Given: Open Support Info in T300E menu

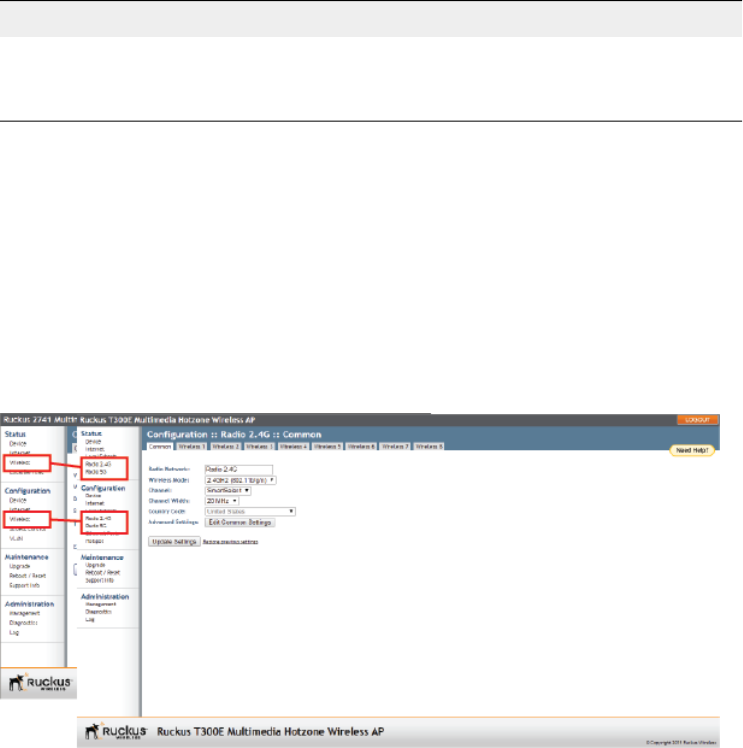Looking at the screenshot, I should coord(100,581).
